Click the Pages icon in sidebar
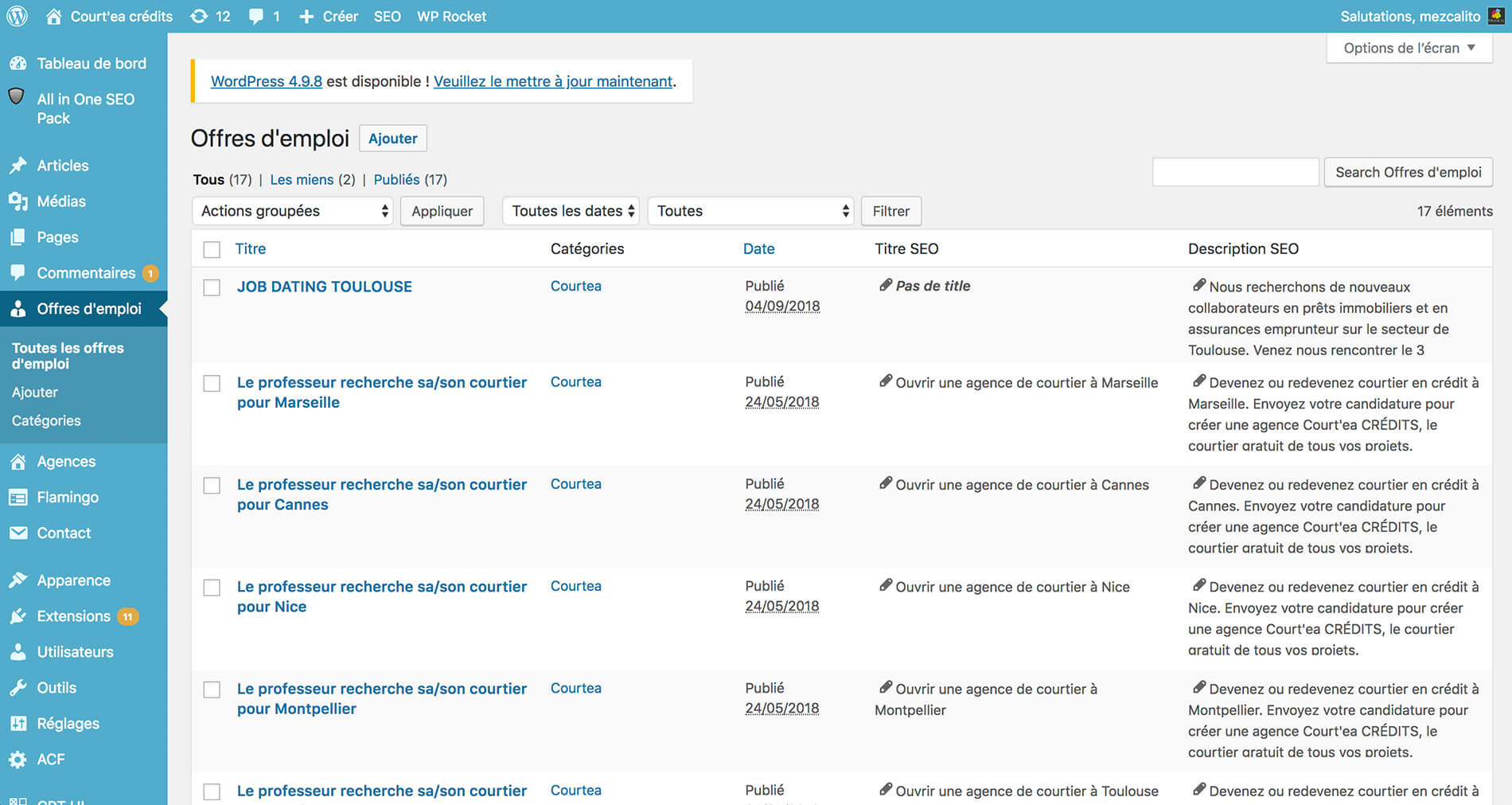 pyautogui.click(x=18, y=236)
